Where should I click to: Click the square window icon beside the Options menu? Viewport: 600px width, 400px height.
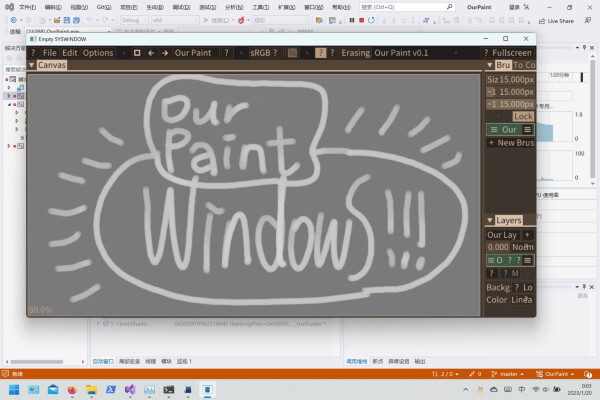(137, 53)
